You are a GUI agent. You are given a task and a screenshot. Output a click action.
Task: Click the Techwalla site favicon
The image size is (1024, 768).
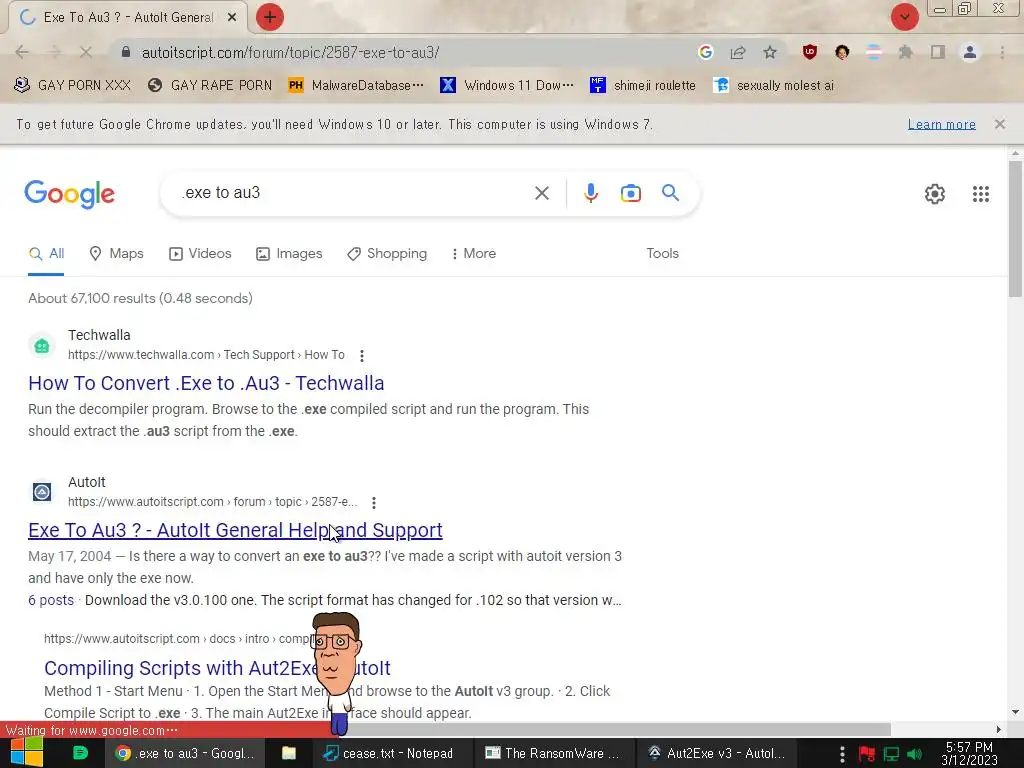point(42,345)
